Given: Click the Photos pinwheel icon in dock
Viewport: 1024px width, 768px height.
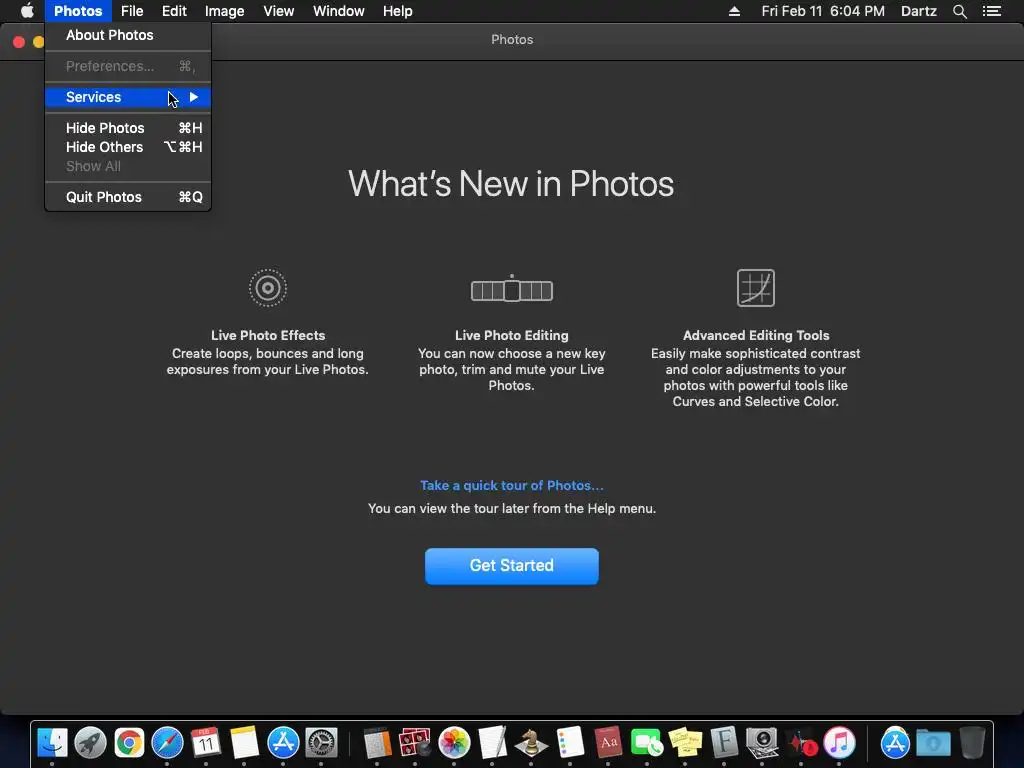Looking at the screenshot, I should pos(454,743).
